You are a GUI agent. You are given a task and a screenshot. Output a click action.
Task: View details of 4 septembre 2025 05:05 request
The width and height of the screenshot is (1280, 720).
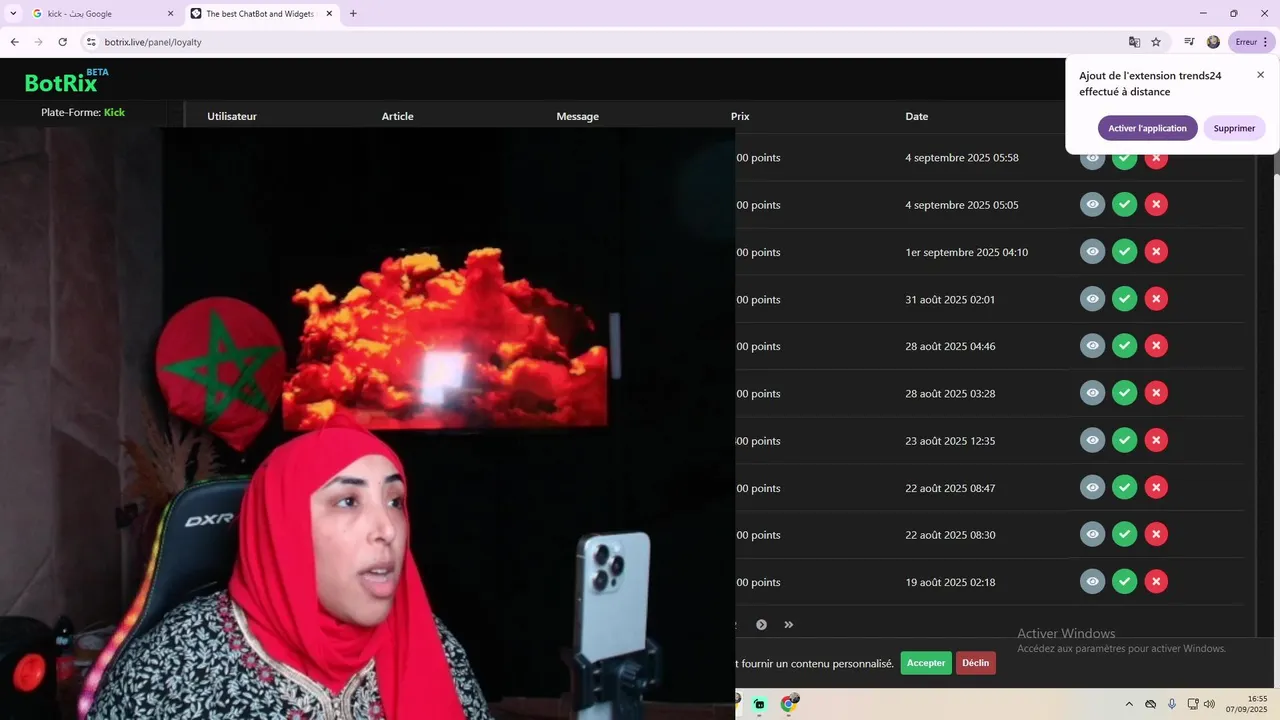1092,204
